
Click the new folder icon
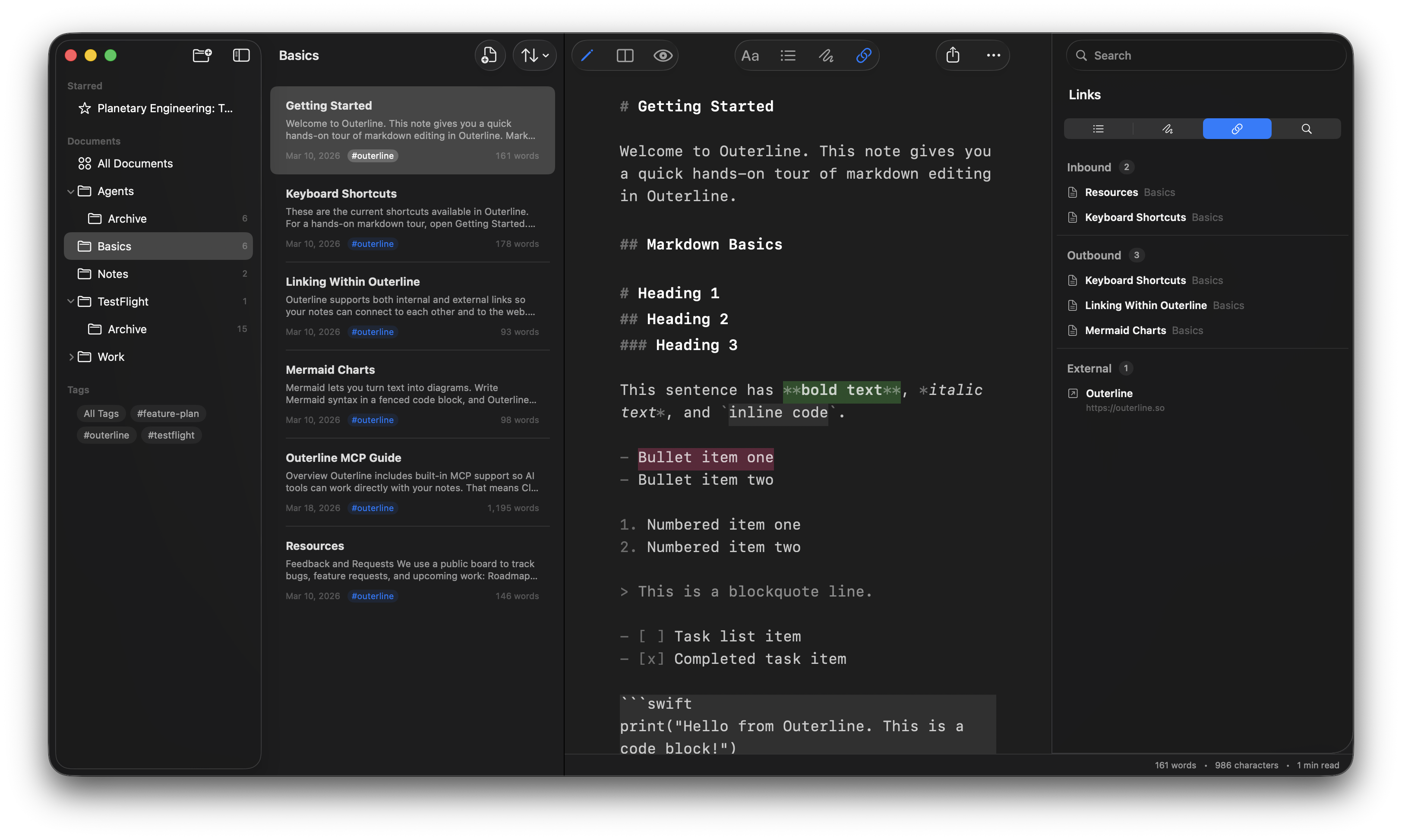(202, 55)
